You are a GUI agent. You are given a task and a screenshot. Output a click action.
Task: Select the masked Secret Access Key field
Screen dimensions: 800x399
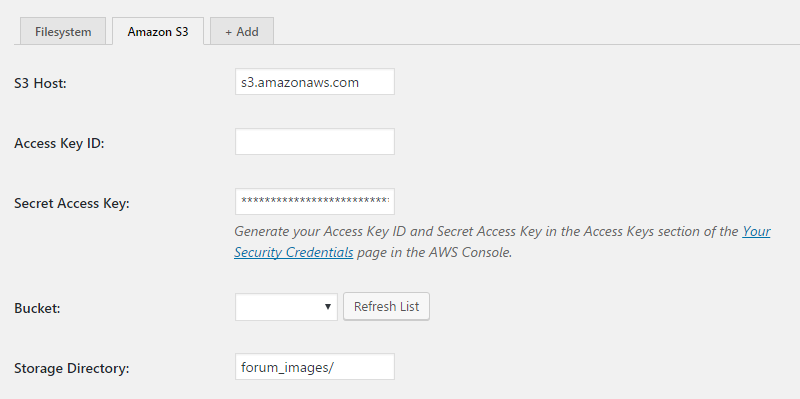coord(315,202)
